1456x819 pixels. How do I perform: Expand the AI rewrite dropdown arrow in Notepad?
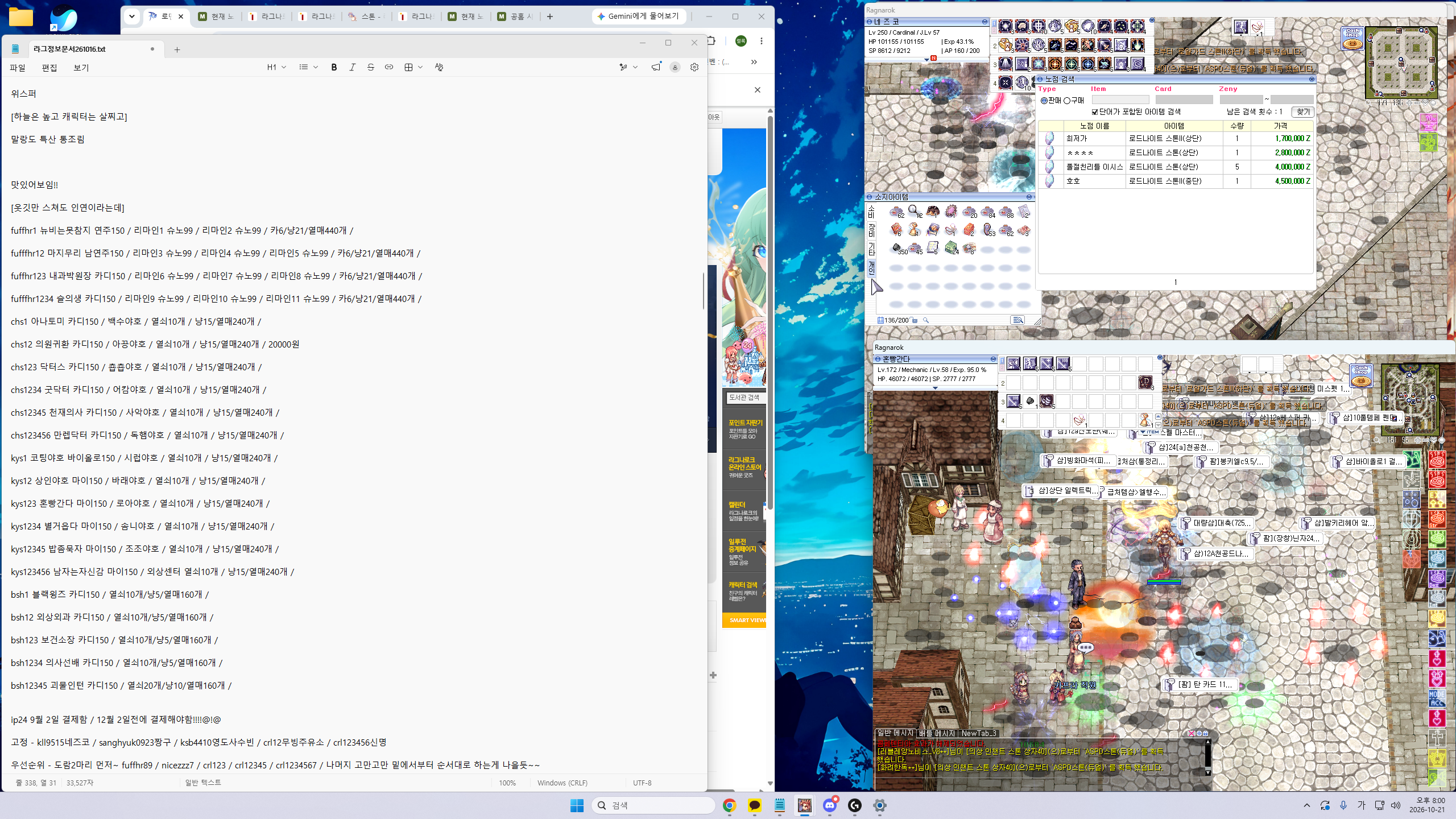tap(635, 67)
